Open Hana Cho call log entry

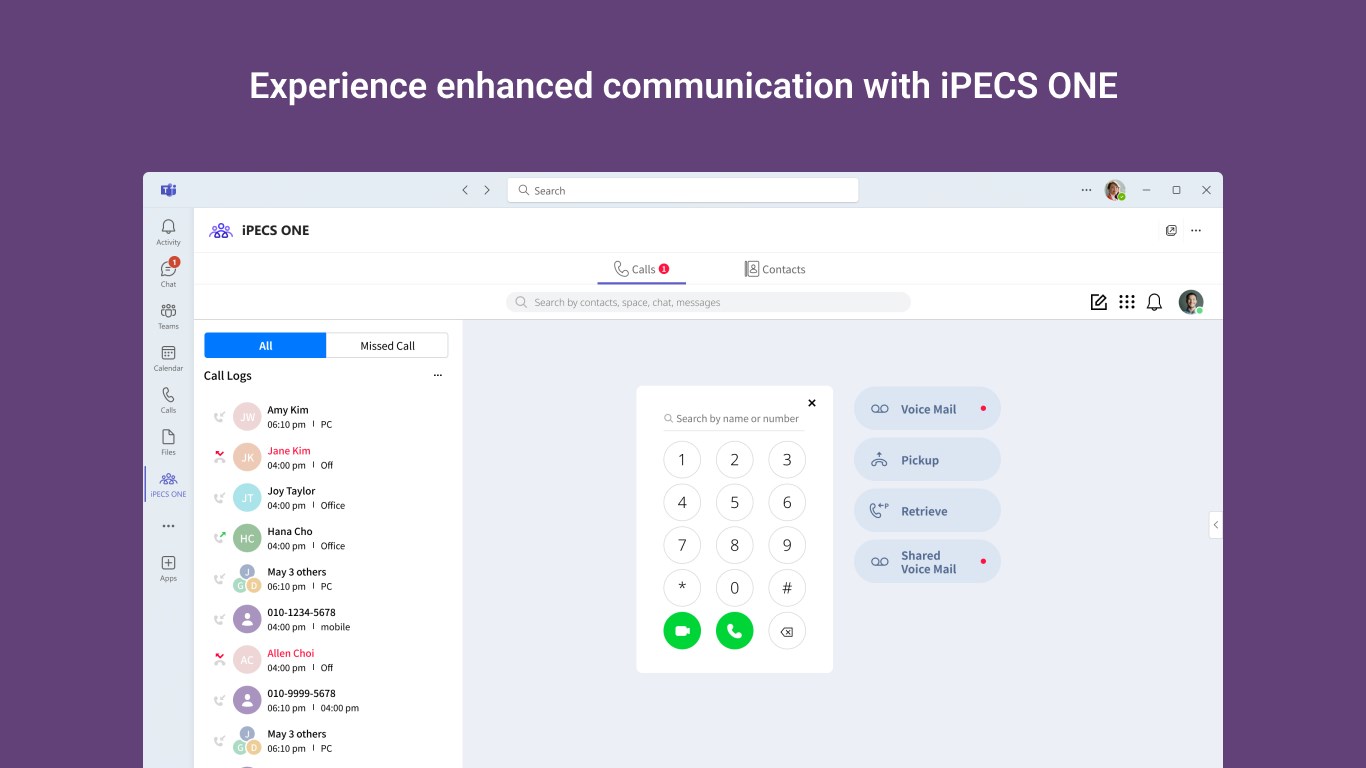click(328, 538)
